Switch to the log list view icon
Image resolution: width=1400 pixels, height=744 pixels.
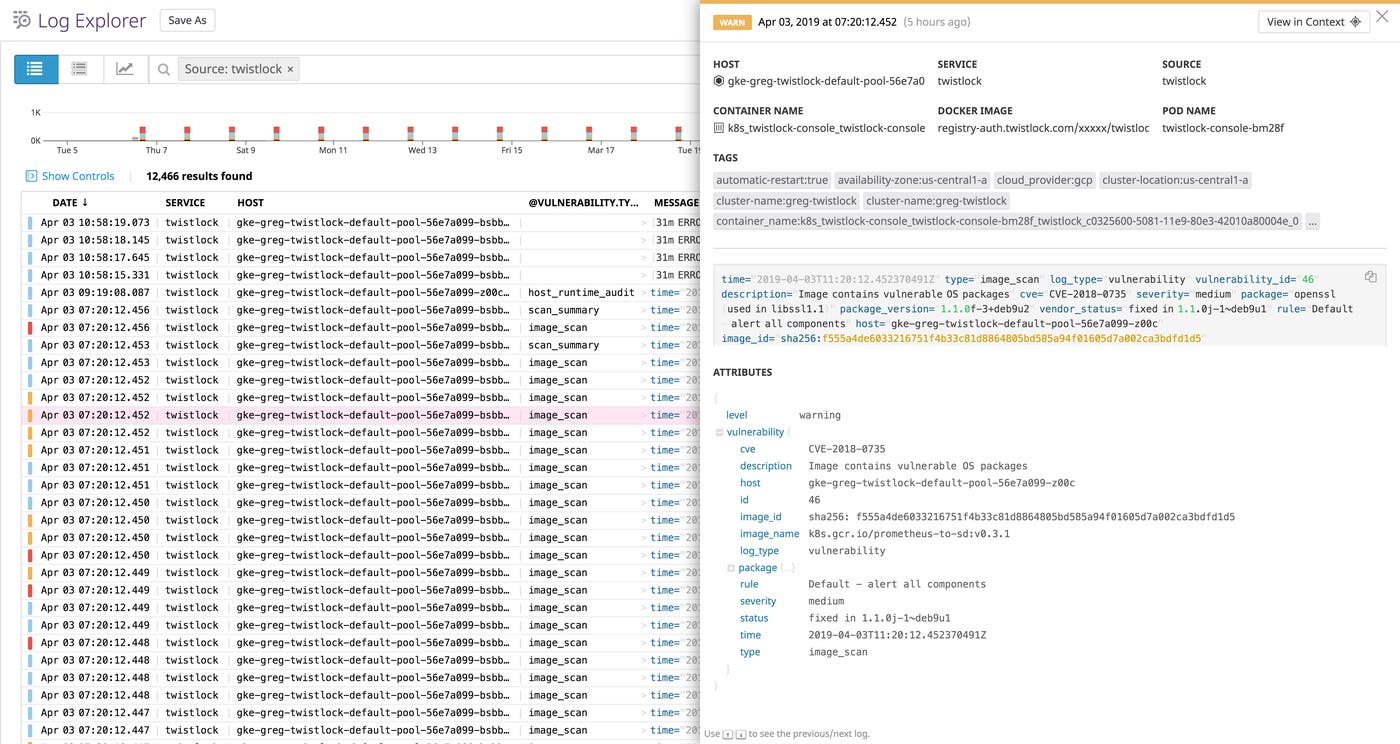[35, 69]
